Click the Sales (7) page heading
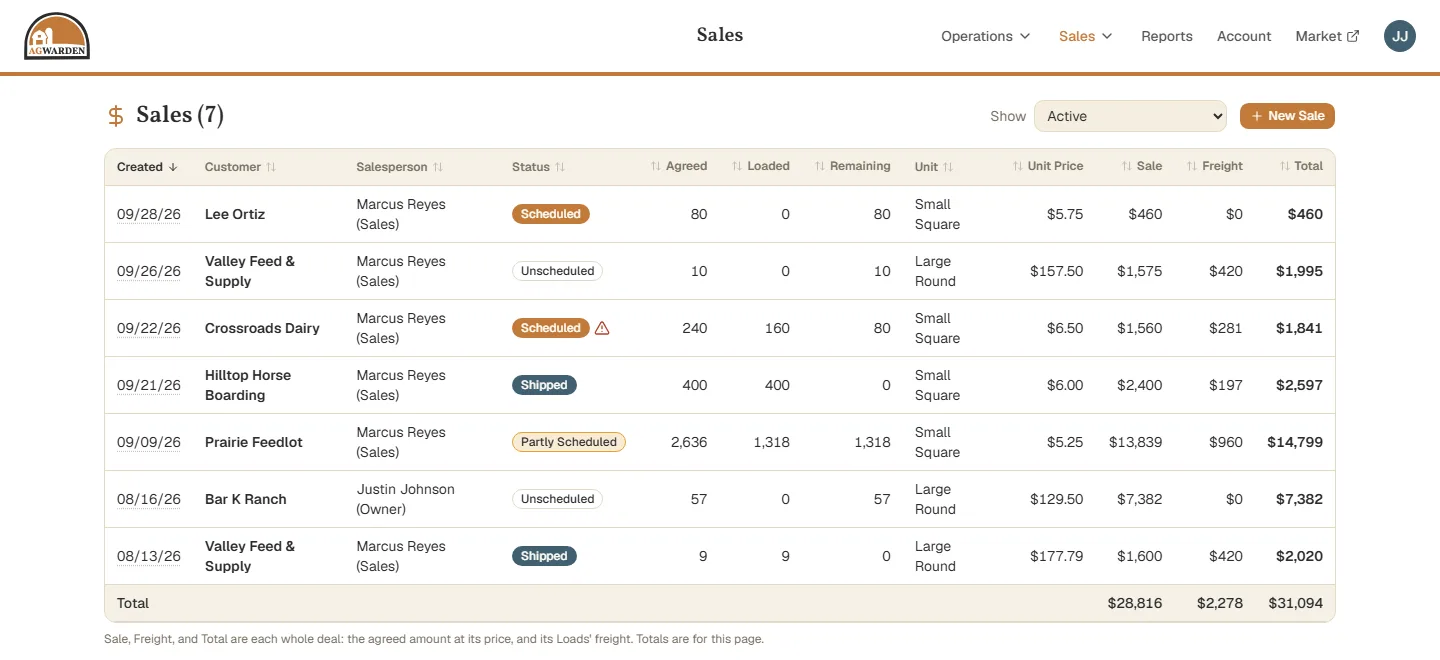The height and width of the screenshot is (660, 1440). coord(180,115)
